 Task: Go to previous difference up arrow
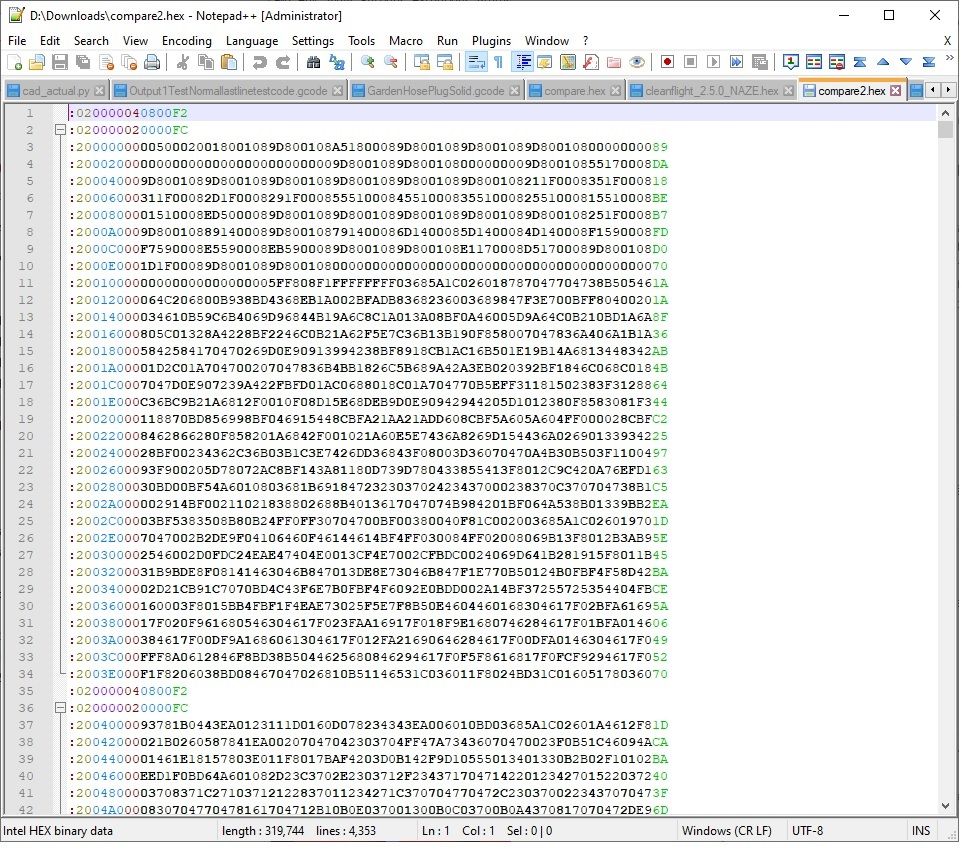click(x=883, y=62)
